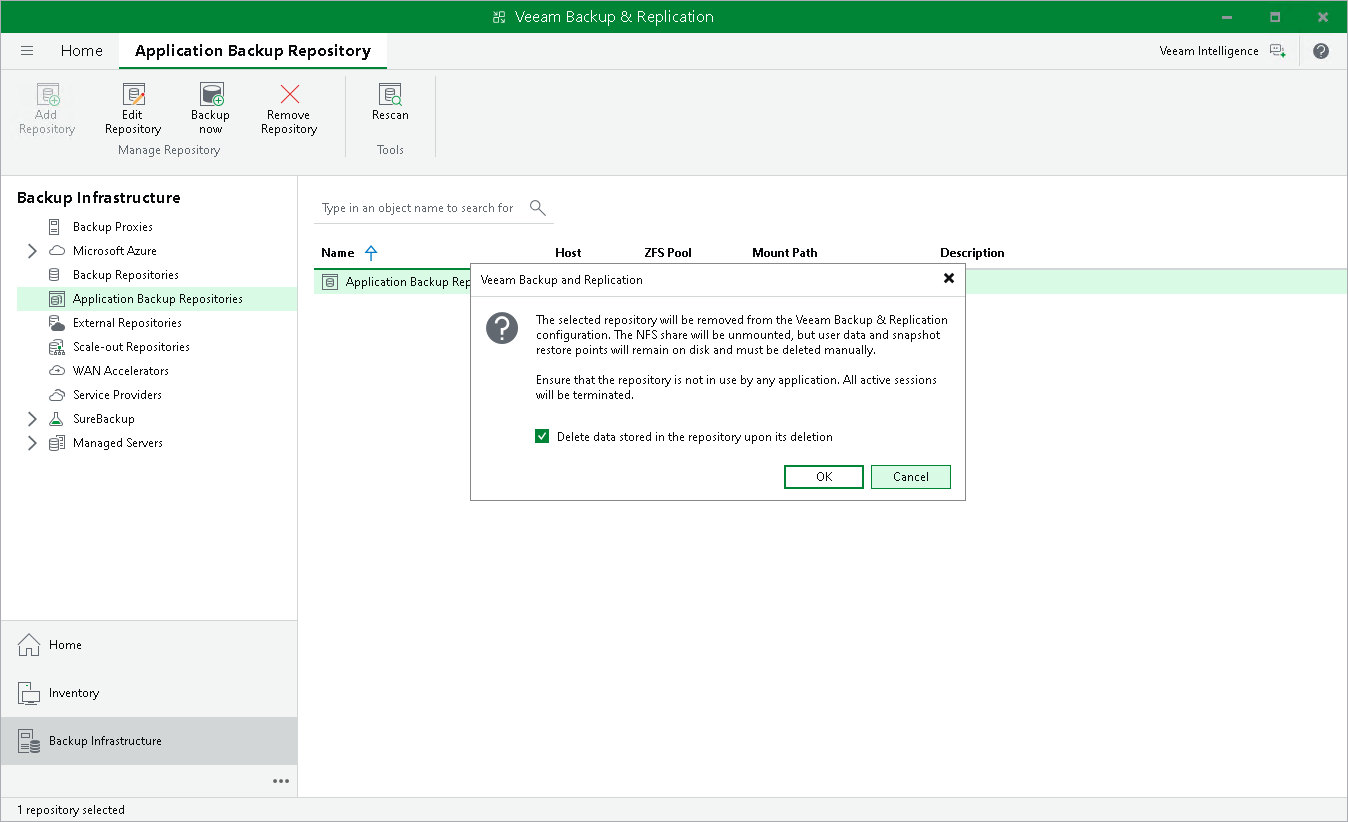This screenshot has height=822, width=1348.
Task: Select Application Backup Repositories tree item
Action: tap(157, 299)
